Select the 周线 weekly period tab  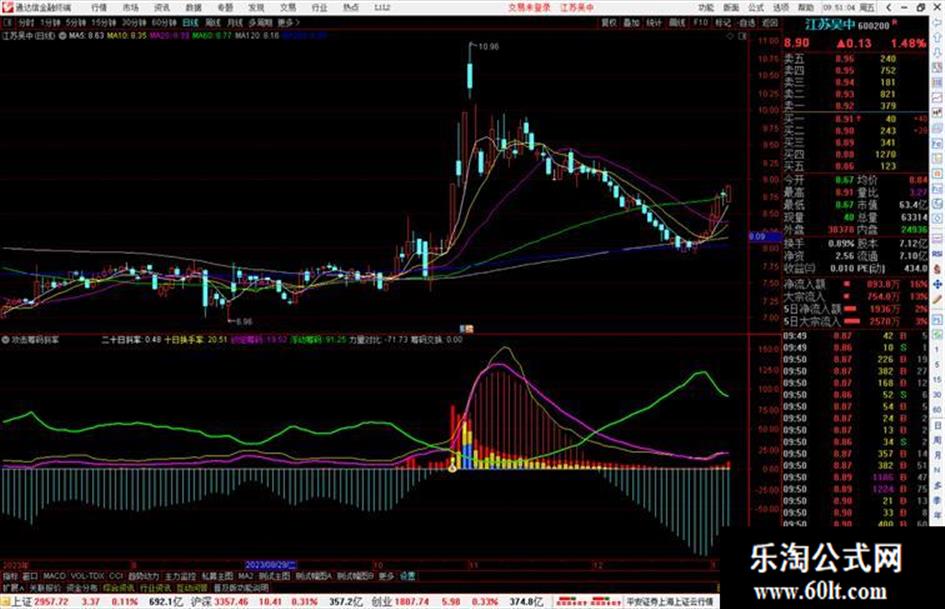213,22
